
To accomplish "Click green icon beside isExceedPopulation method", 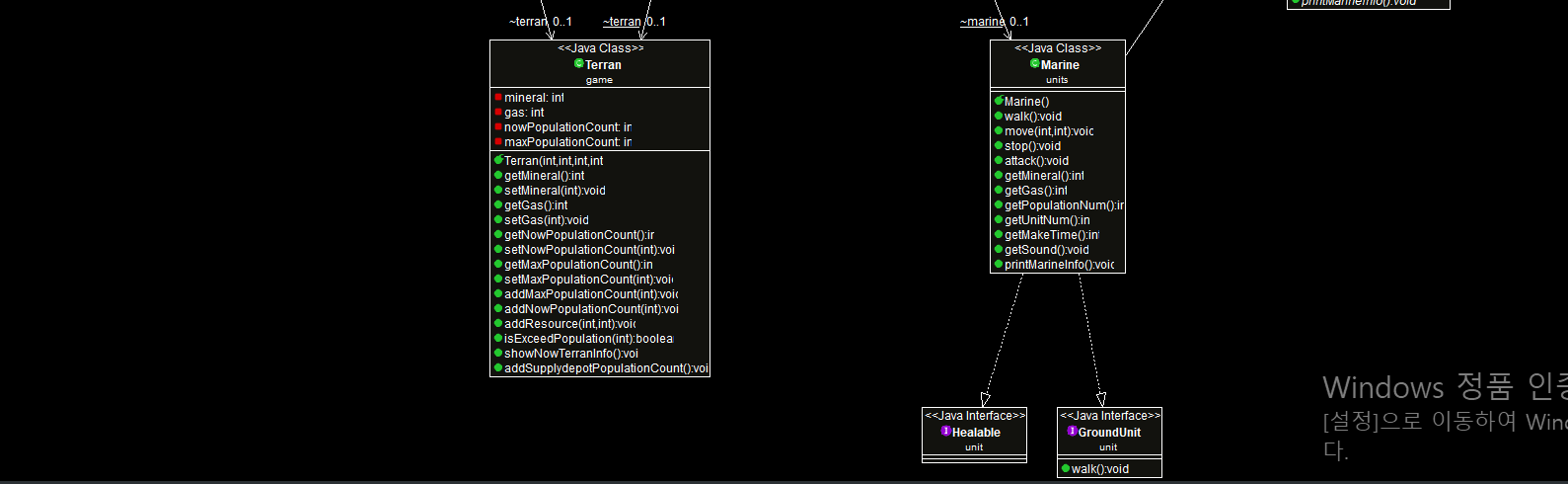I will (498, 339).
